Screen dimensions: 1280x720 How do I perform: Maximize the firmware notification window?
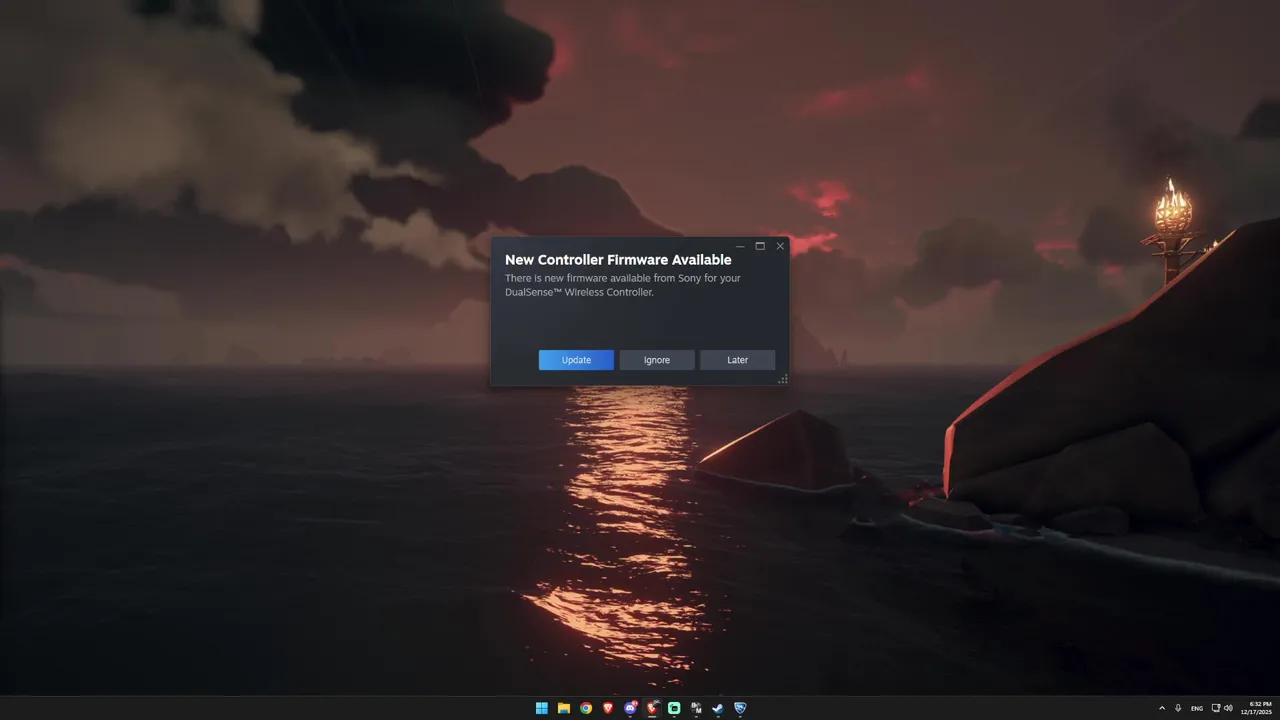[x=760, y=246]
